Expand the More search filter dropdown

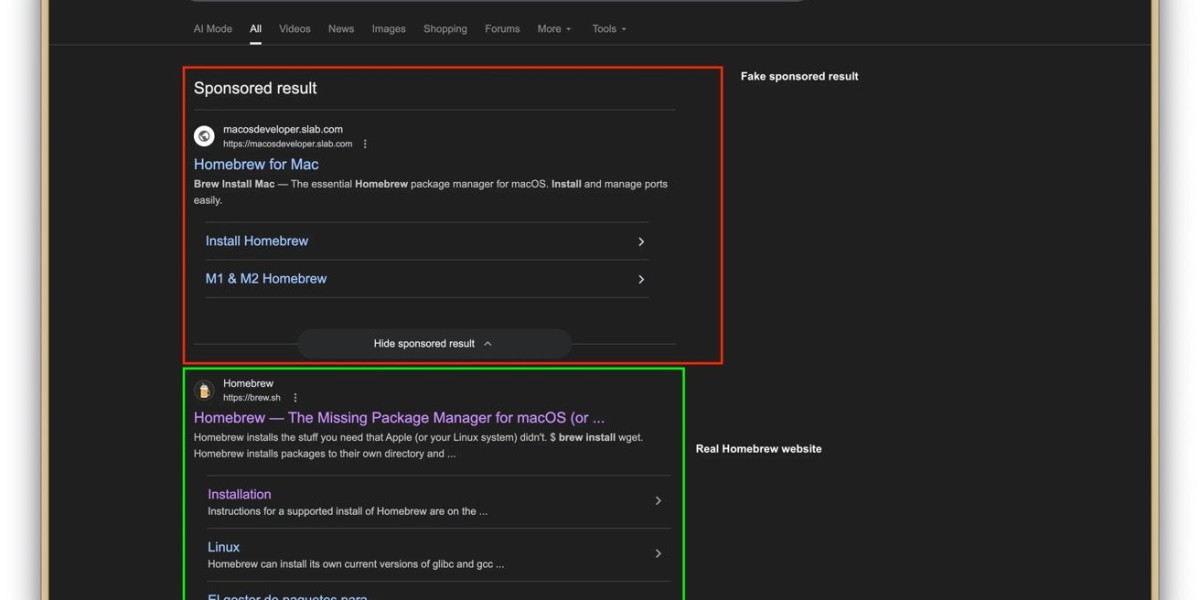(554, 29)
